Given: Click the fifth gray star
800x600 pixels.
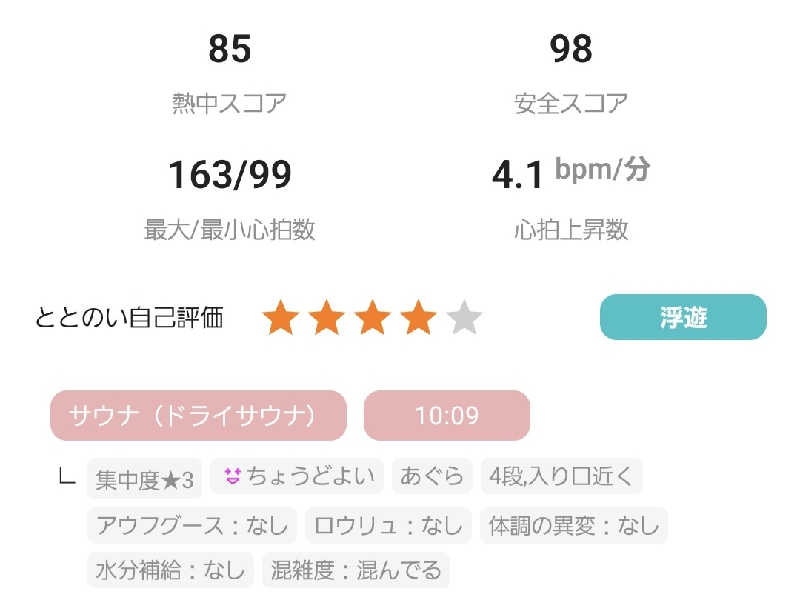Looking at the screenshot, I should coord(464,319).
